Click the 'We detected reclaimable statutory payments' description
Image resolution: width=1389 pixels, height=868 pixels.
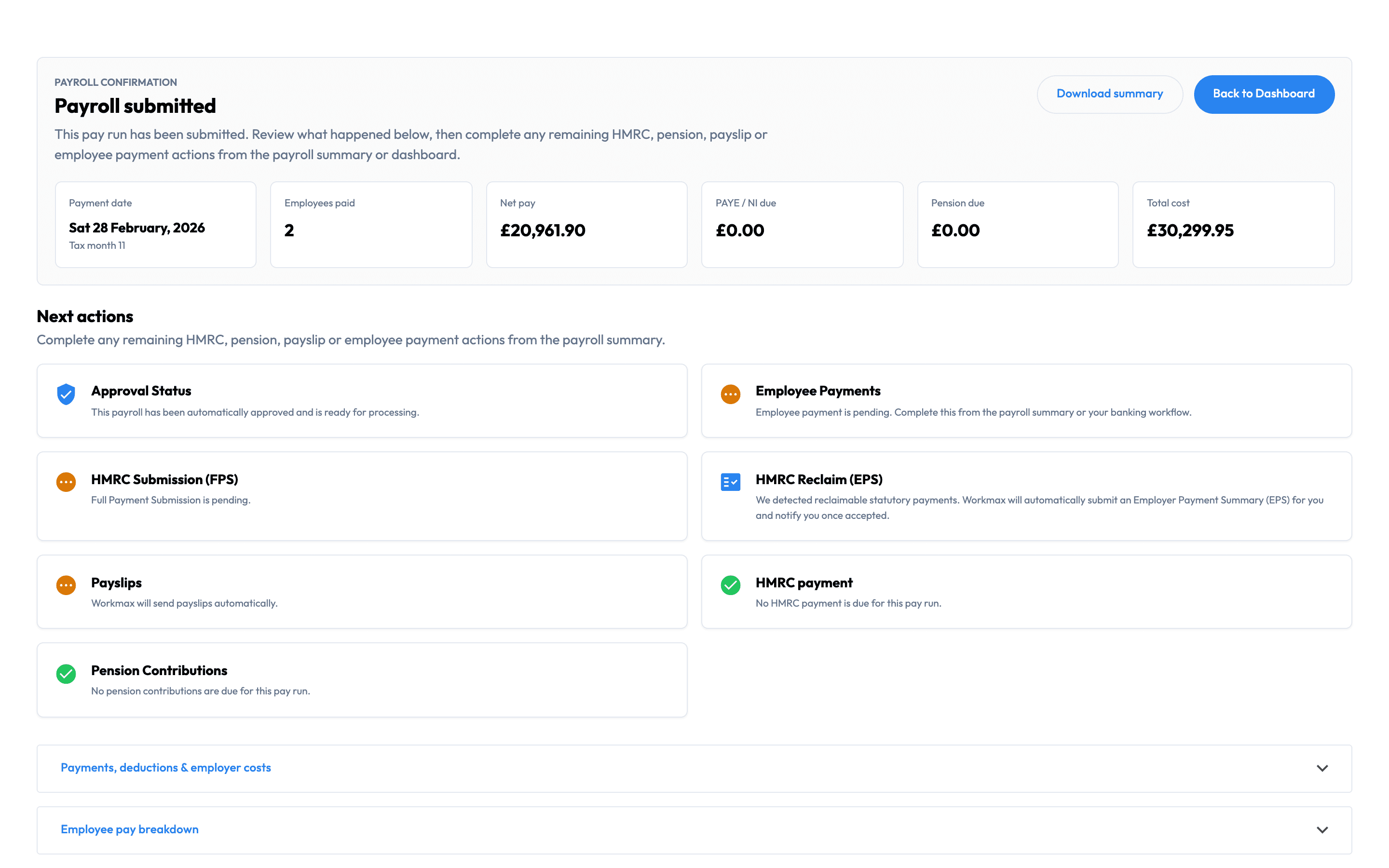click(1039, 507)
